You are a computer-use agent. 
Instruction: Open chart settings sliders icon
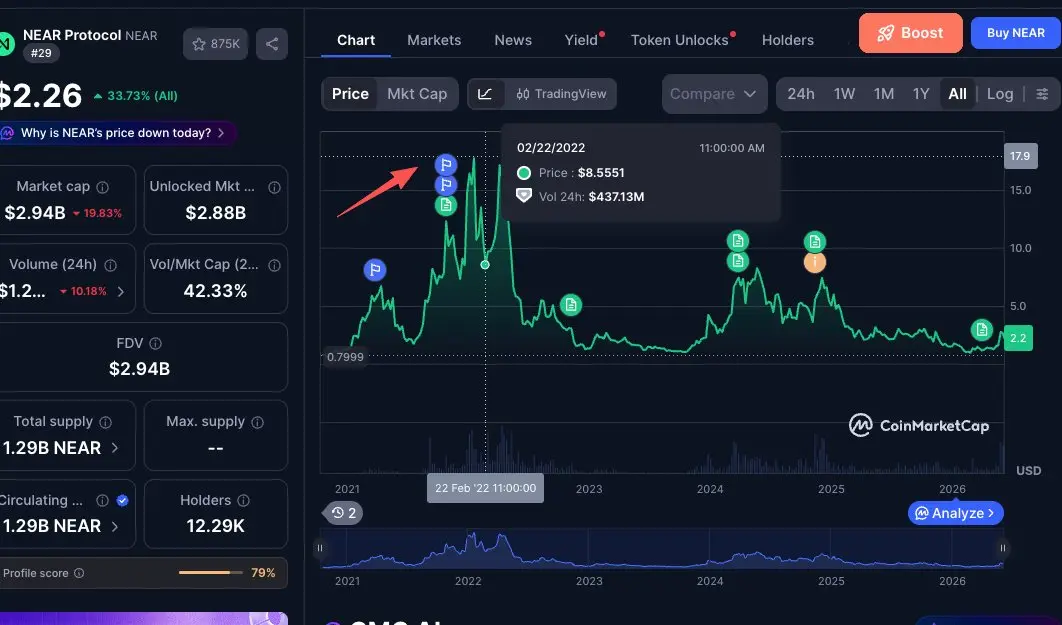[x=1042, y=94]
